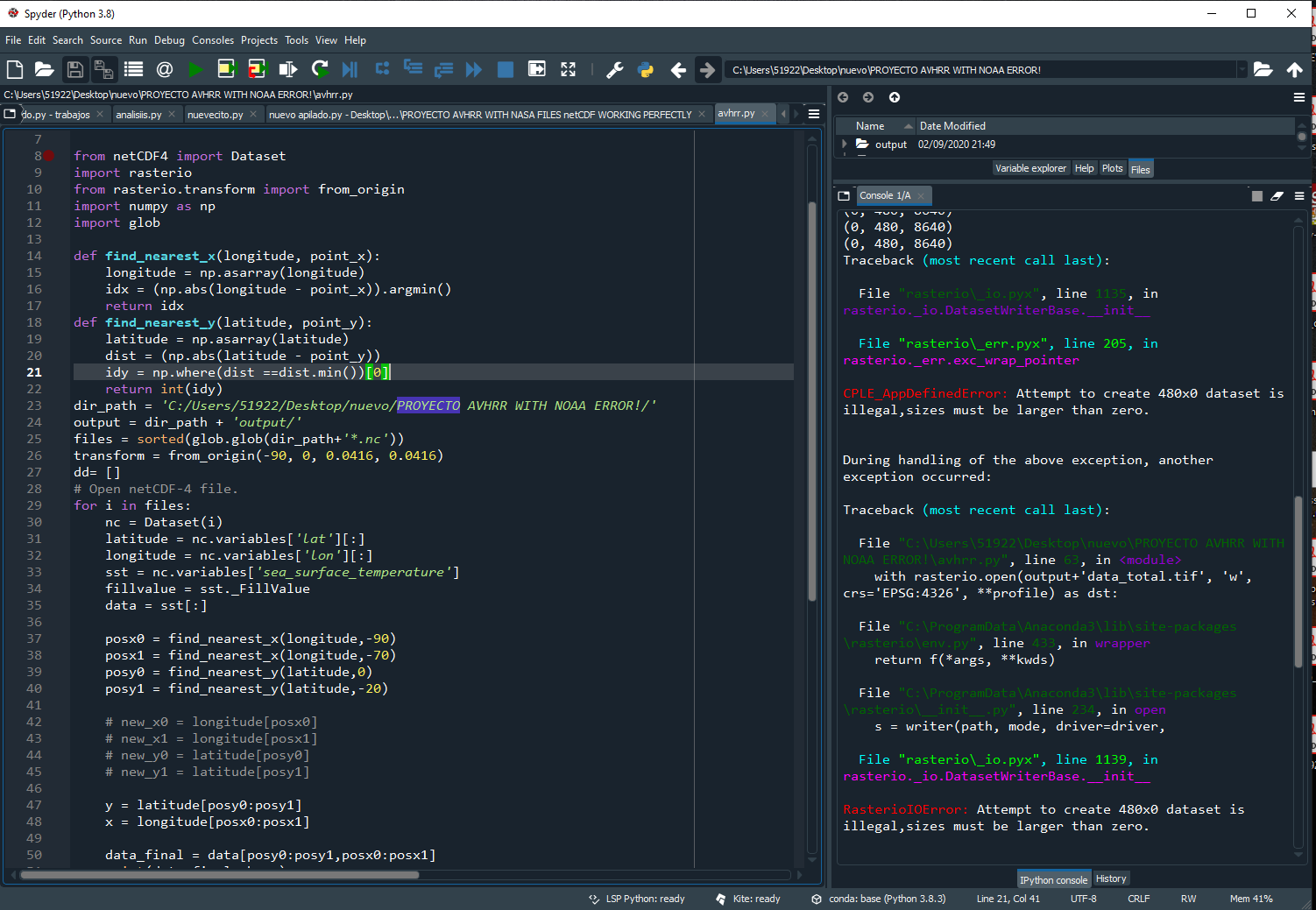Open the Consoles menu
Screen dimensions: 1316x910
click(213, 40)
